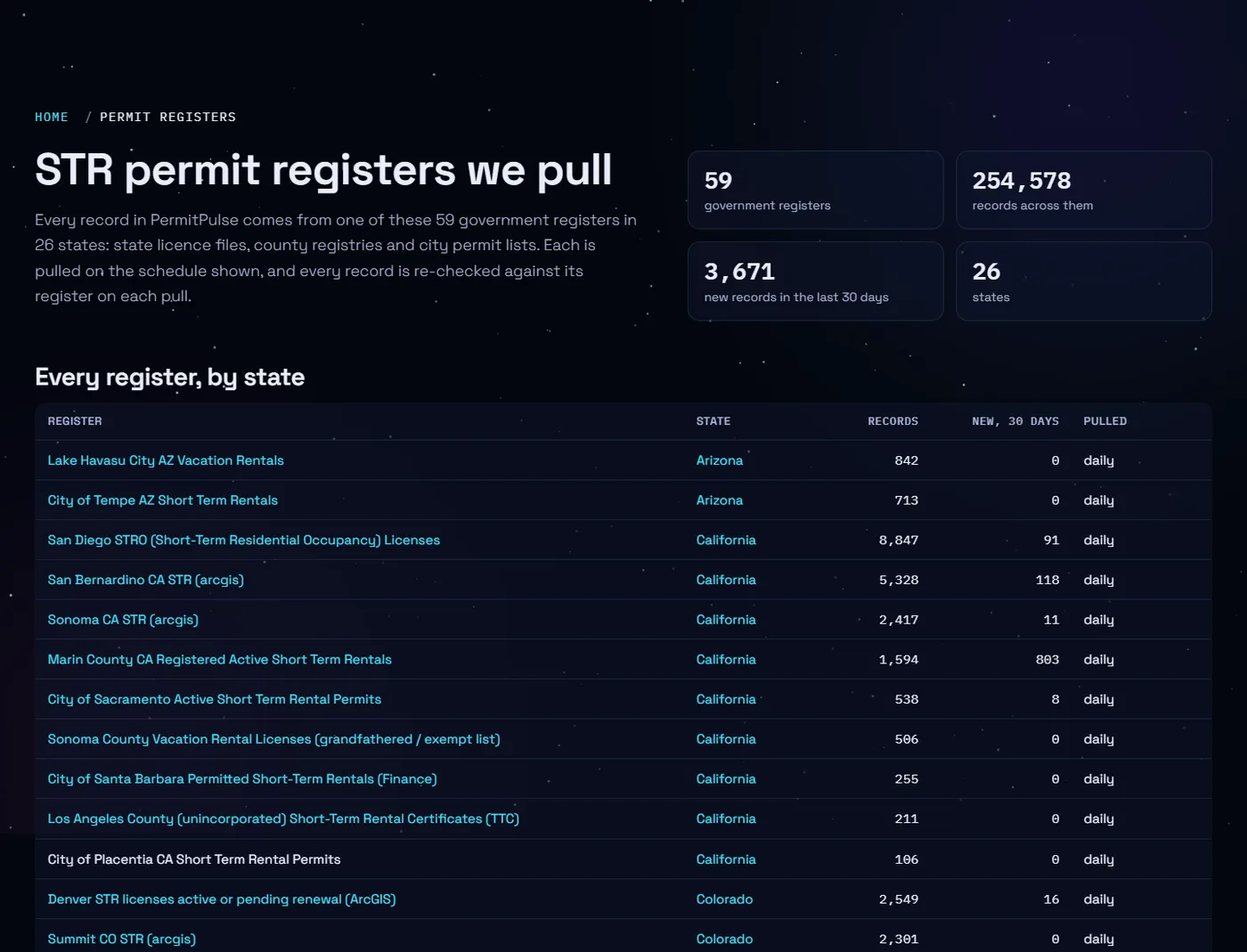Click the STR permit registers we pull heading
This screenshot has height=952, width=1247.
[323, 170]
